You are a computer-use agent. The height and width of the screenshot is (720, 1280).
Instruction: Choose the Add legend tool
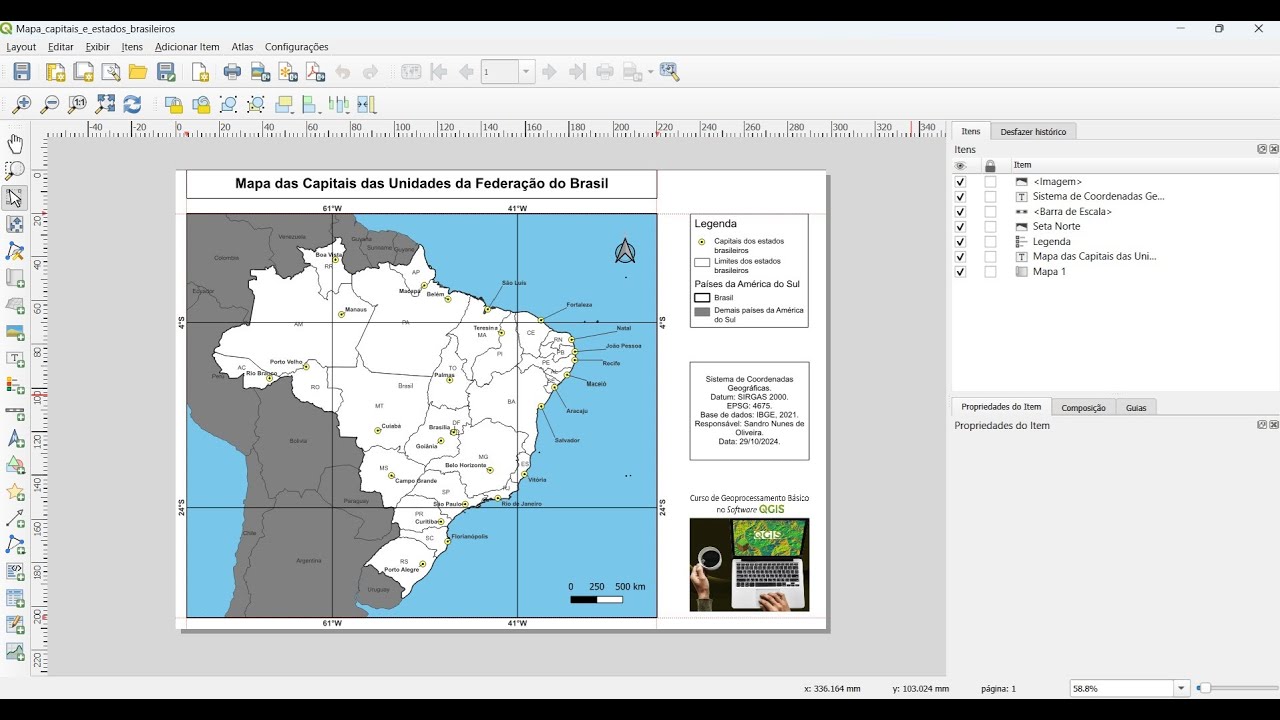coord(15,385)
